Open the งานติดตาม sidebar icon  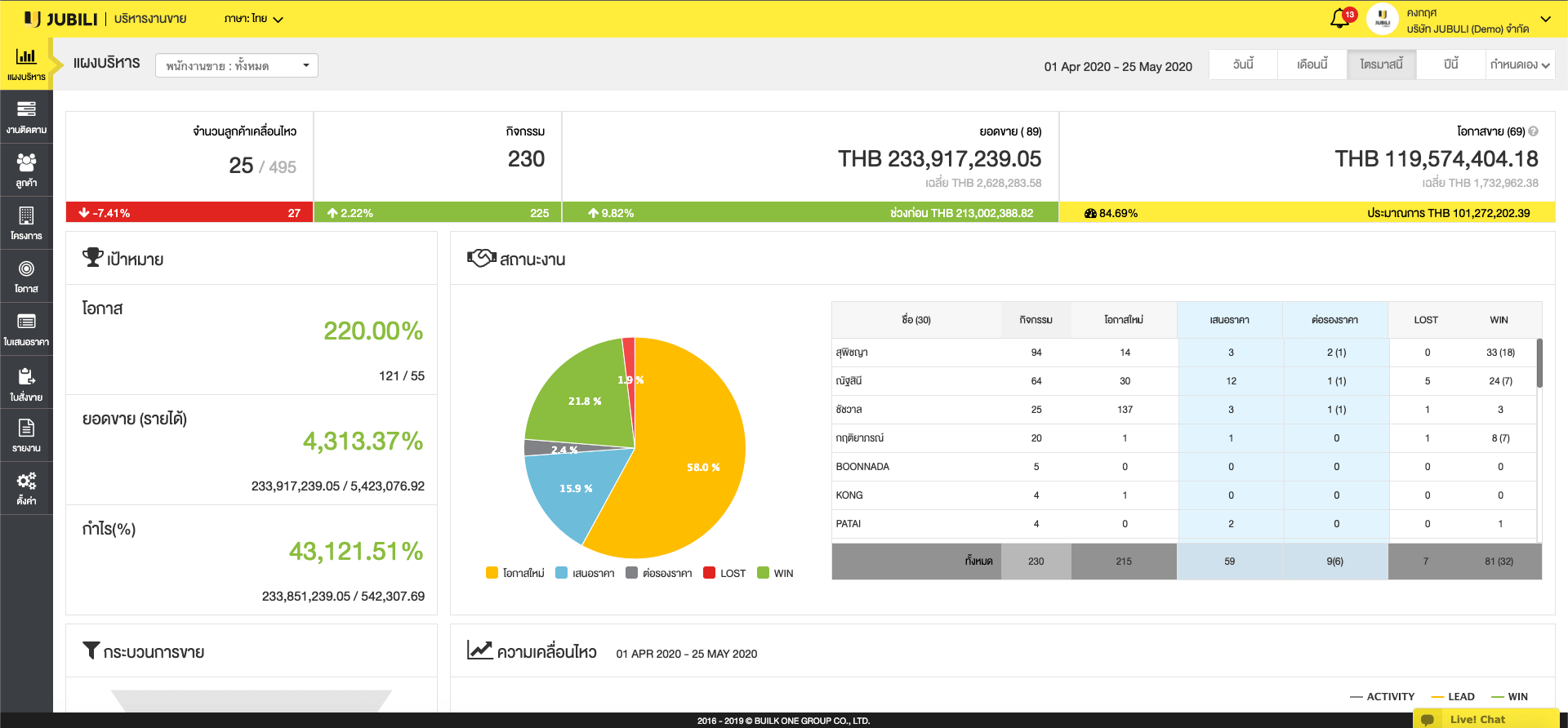(x=26, y=117)
